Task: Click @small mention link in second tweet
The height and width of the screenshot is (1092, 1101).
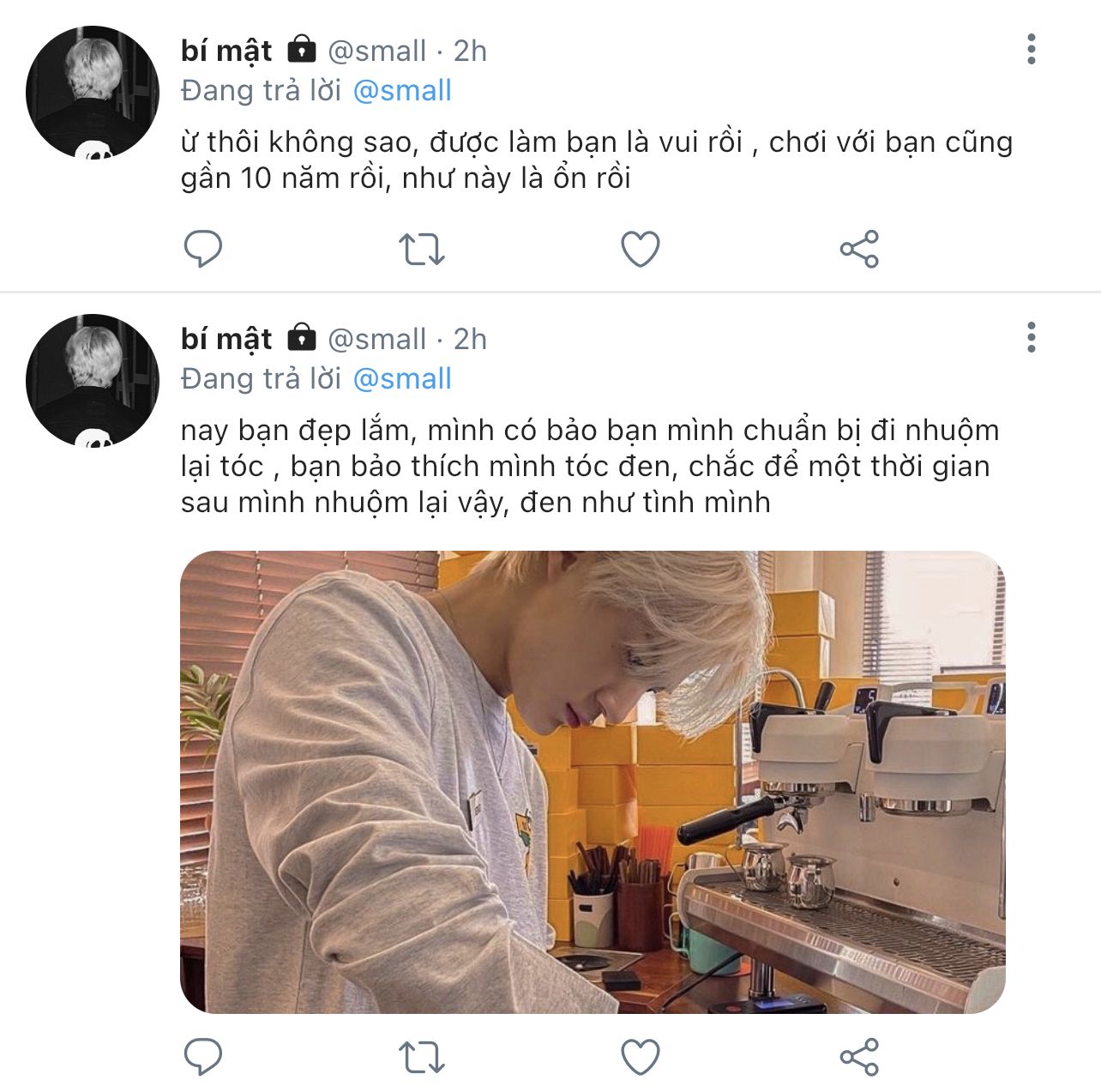Action: point(402,379)
